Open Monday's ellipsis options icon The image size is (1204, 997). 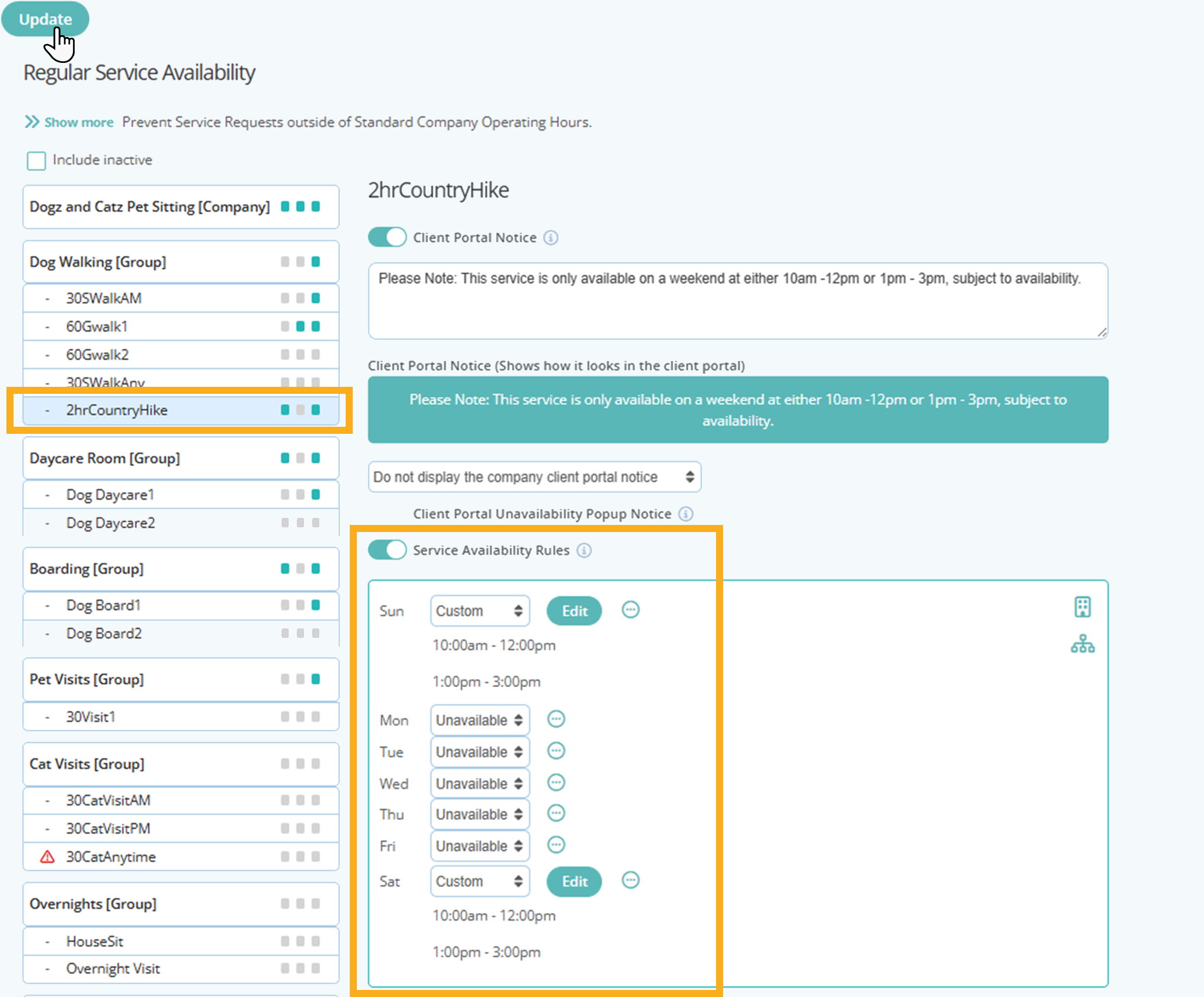tap(556, 719)
